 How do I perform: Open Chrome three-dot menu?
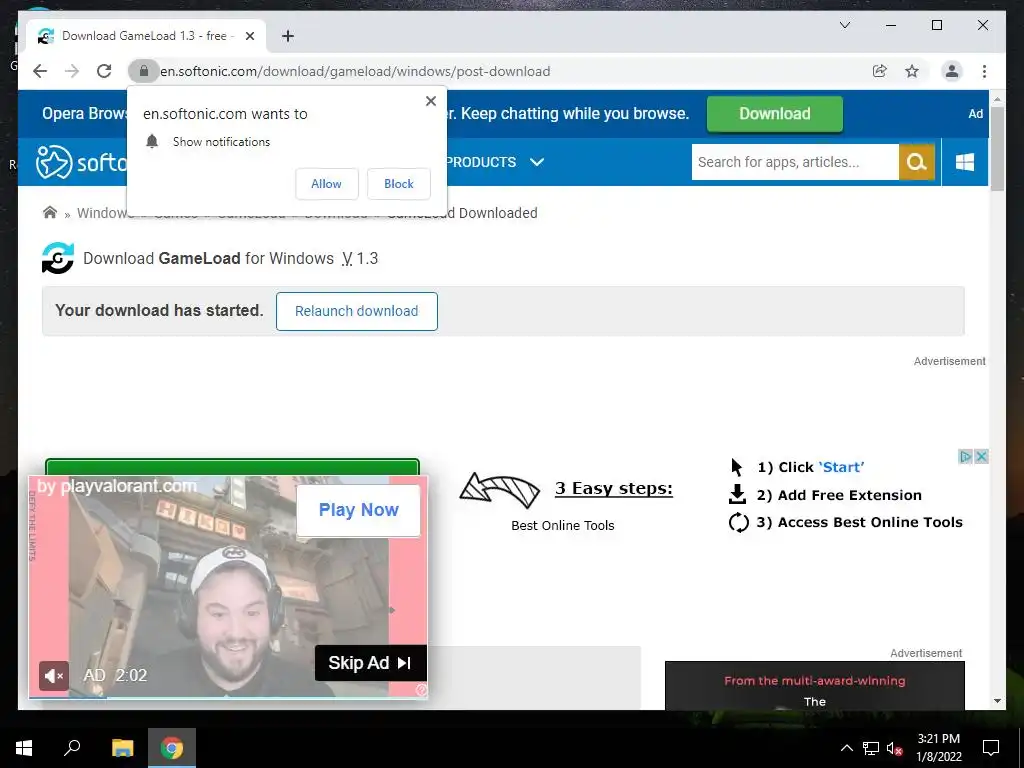(984, 71)
